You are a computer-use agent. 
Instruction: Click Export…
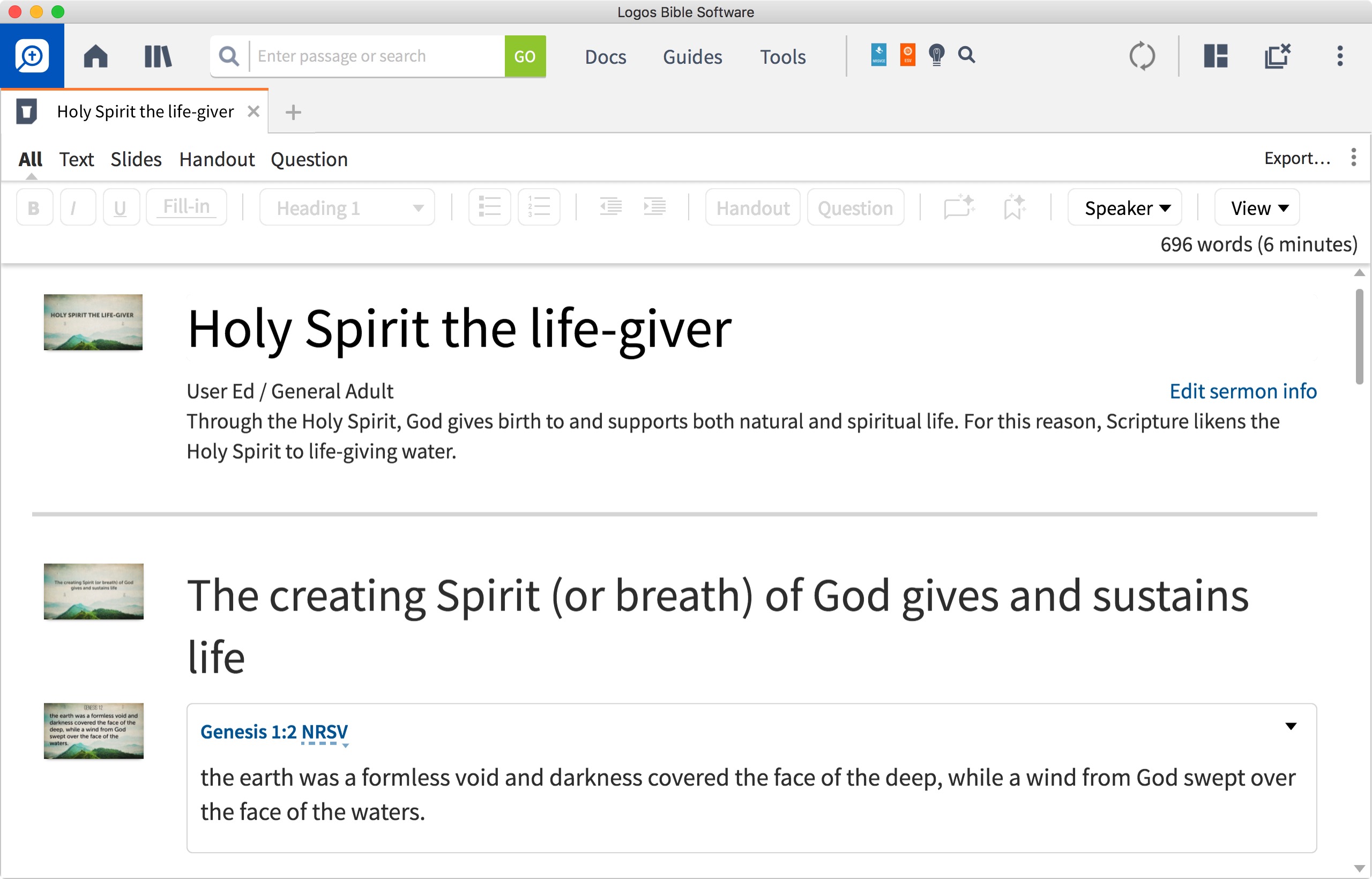tap(1297, 158)
